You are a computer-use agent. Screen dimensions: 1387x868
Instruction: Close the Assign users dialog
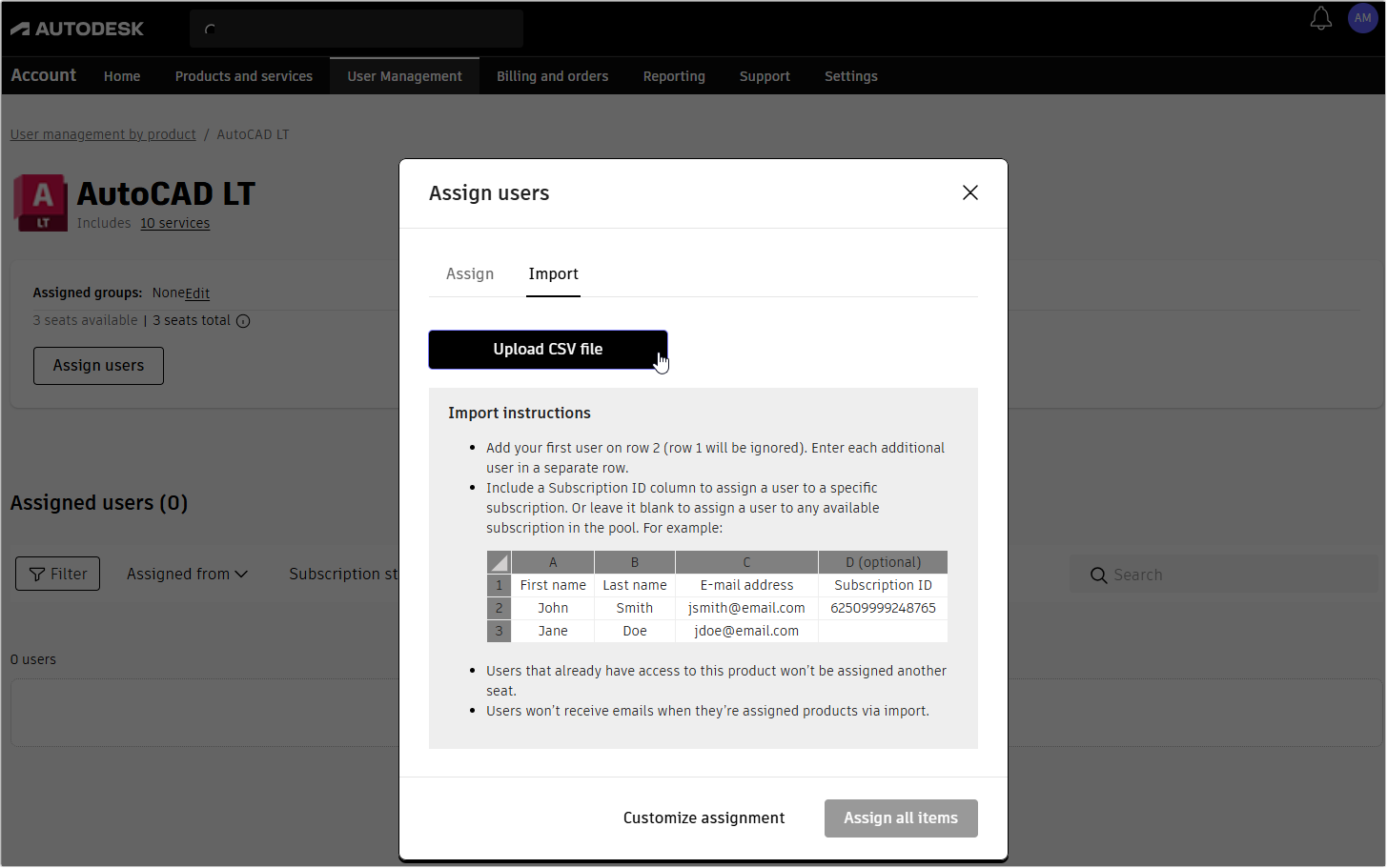click(x=969, y=192)
